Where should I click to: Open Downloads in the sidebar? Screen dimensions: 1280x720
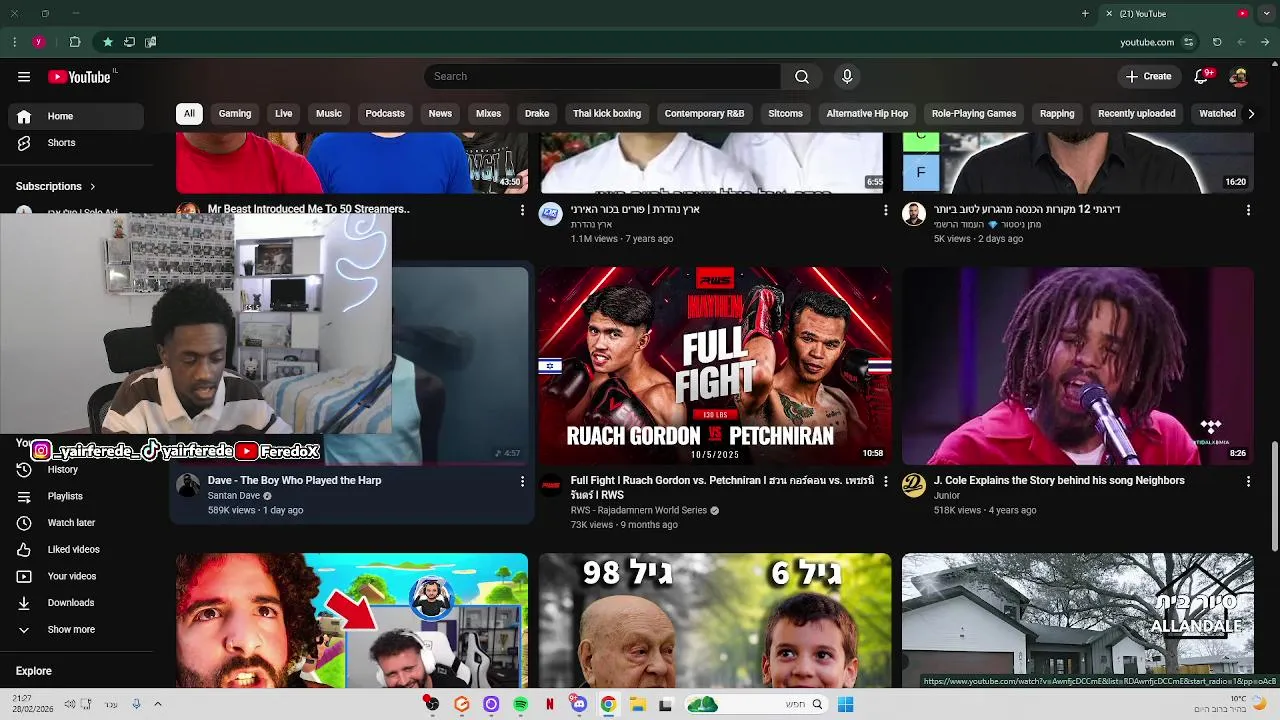pyautogui.click(x=76, y=603)
